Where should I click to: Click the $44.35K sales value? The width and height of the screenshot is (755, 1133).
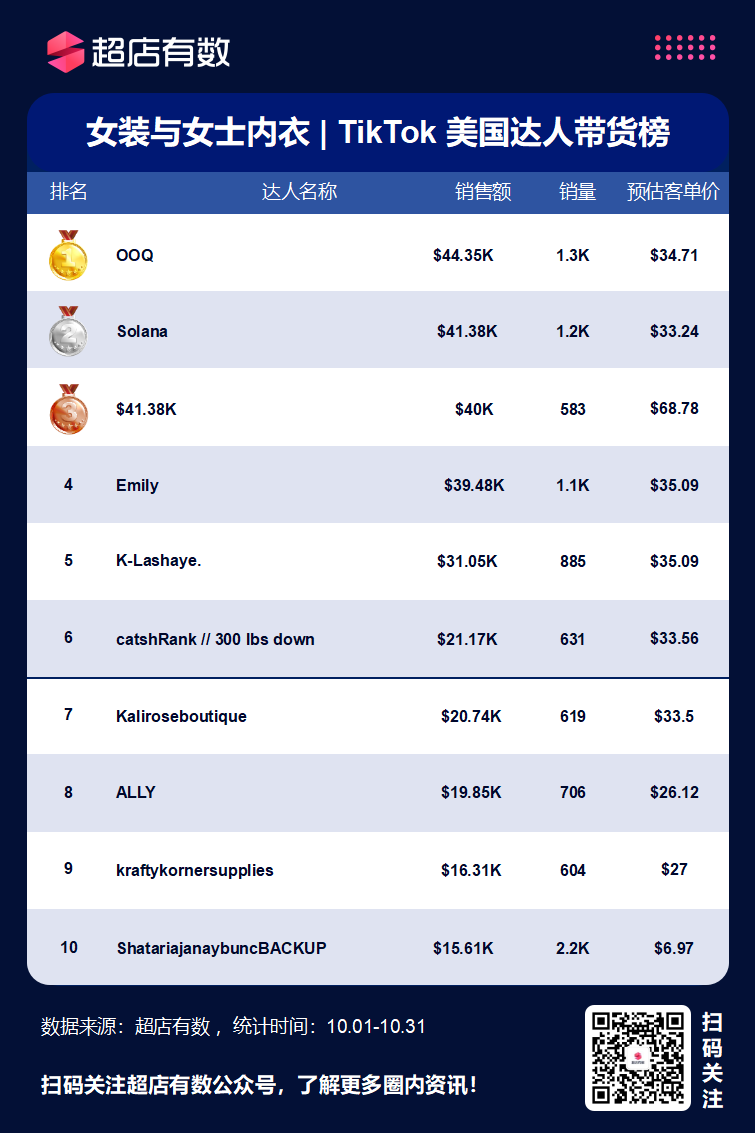(463, 255)
